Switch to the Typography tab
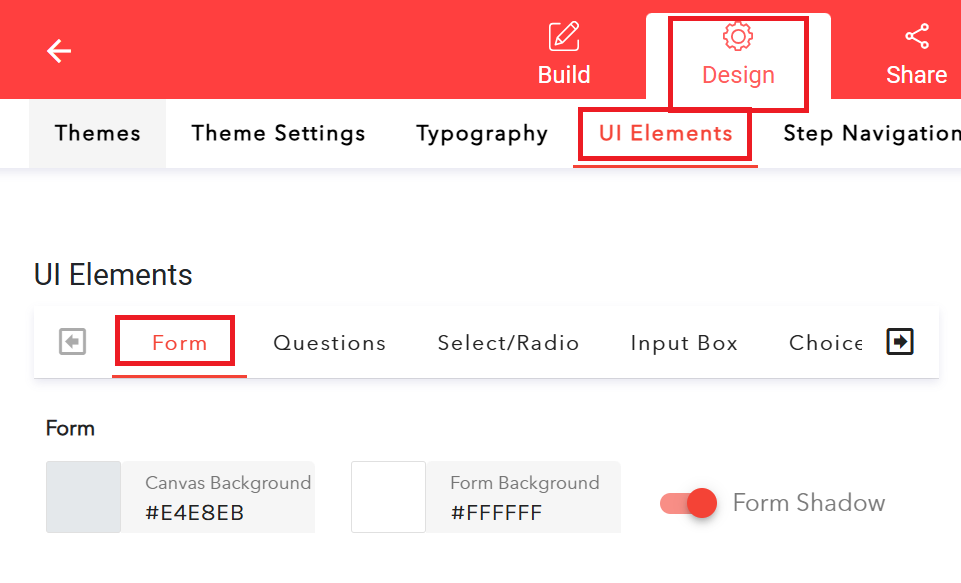961x583 pixels. [x=481, y=133]
